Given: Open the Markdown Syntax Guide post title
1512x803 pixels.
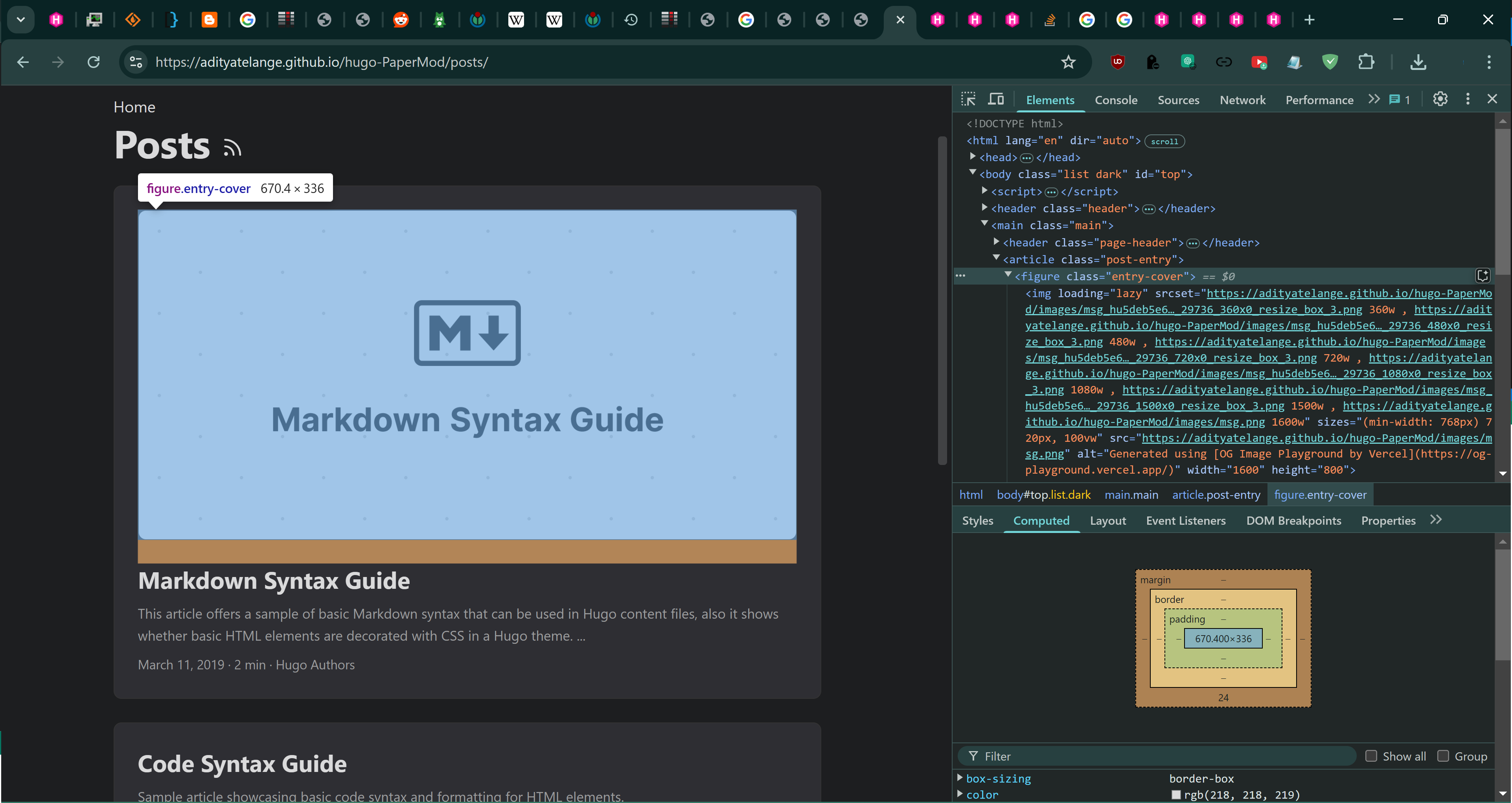Looking at the screenshot, I should pyautogui.click(x=274, y=581).
